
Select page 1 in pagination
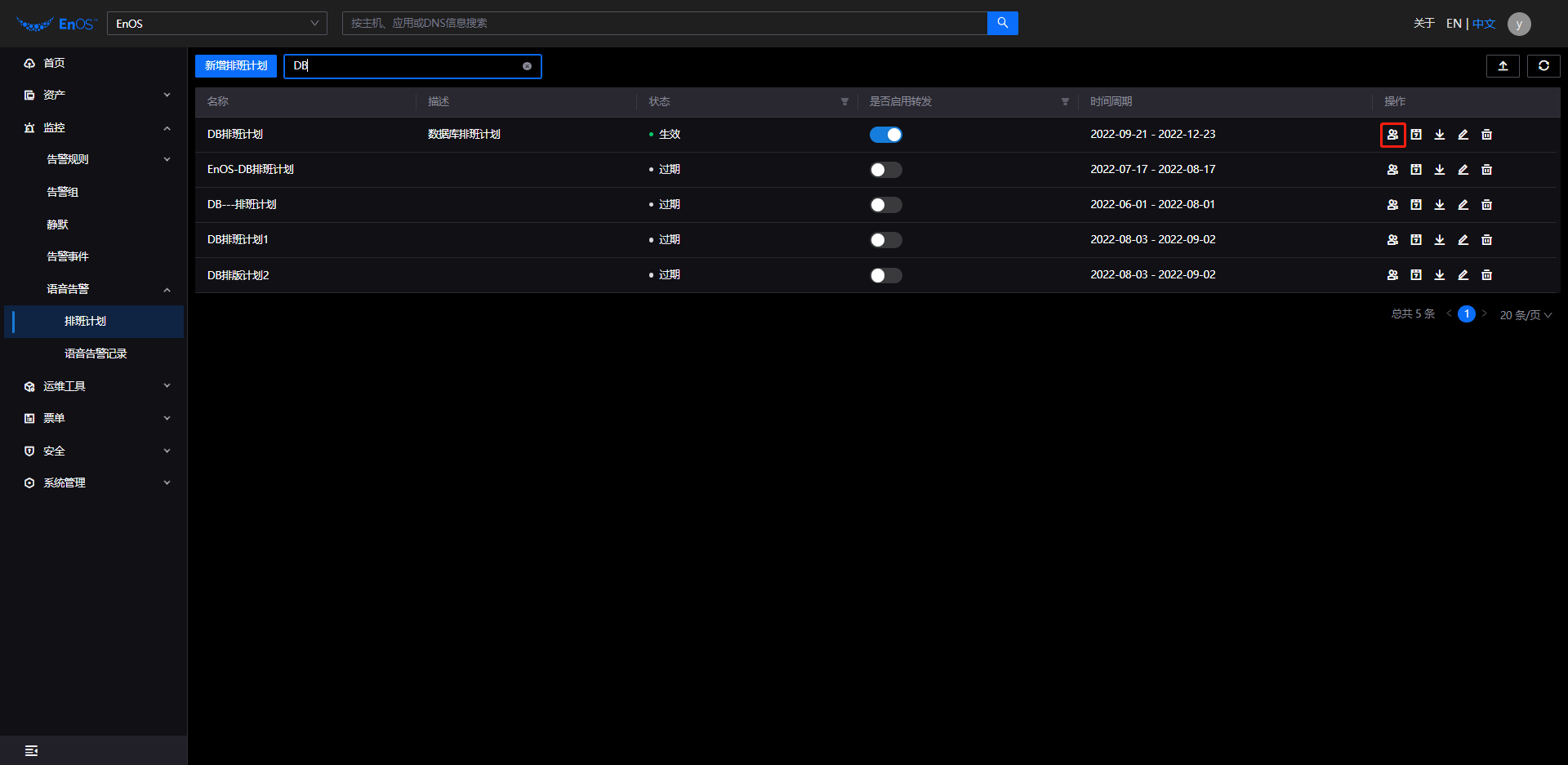(x=1467, y=314)
